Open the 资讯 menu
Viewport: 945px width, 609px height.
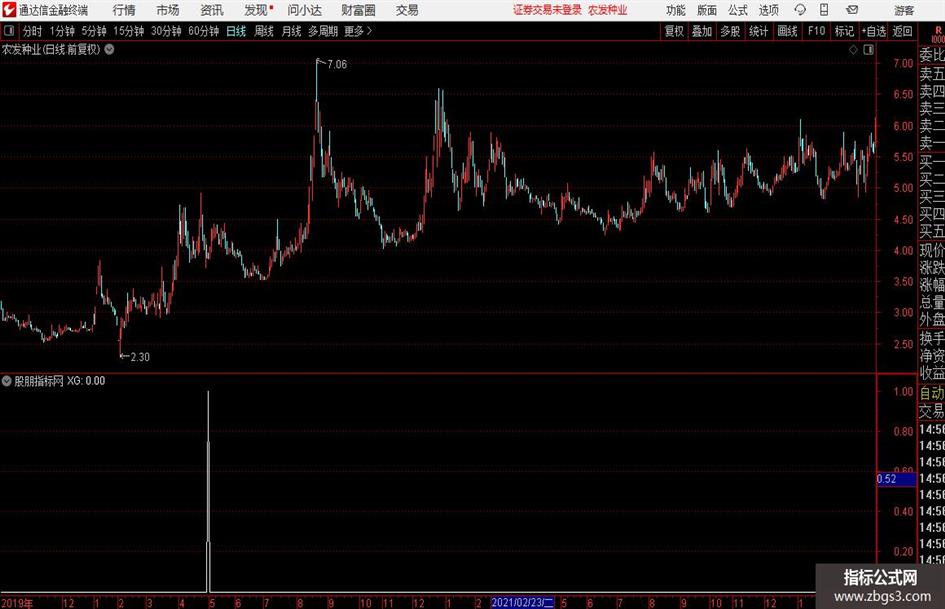[x=212, y=10]
